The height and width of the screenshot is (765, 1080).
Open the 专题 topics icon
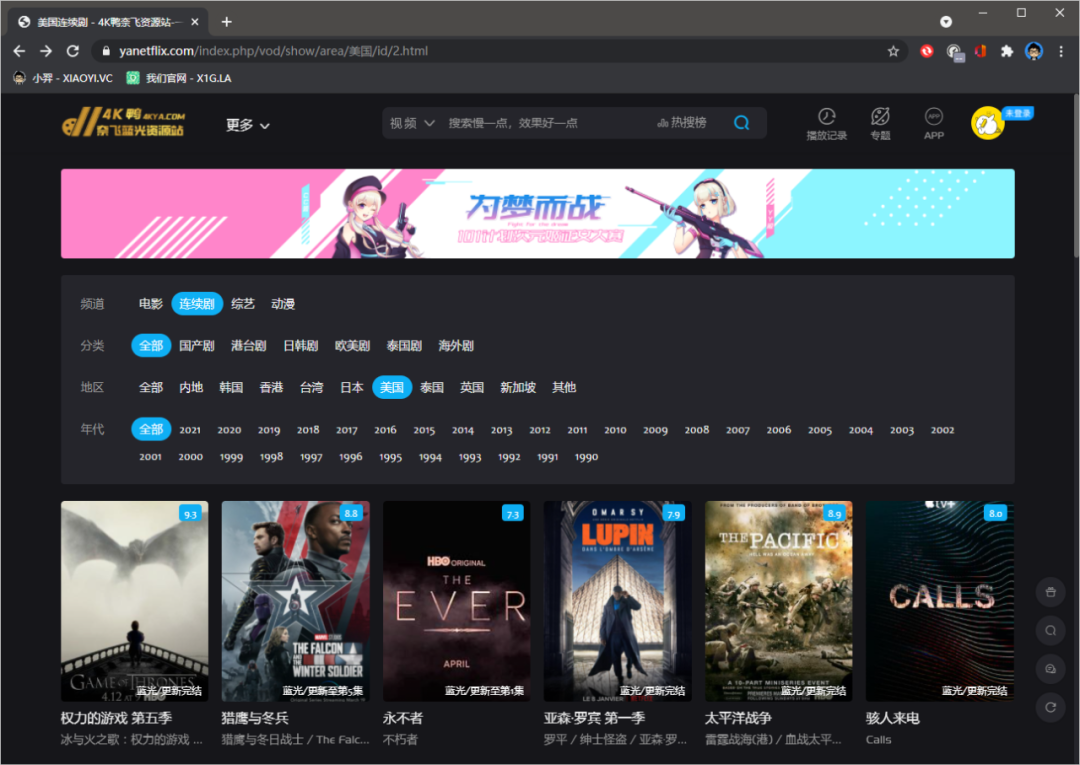(x=880, y=124)
